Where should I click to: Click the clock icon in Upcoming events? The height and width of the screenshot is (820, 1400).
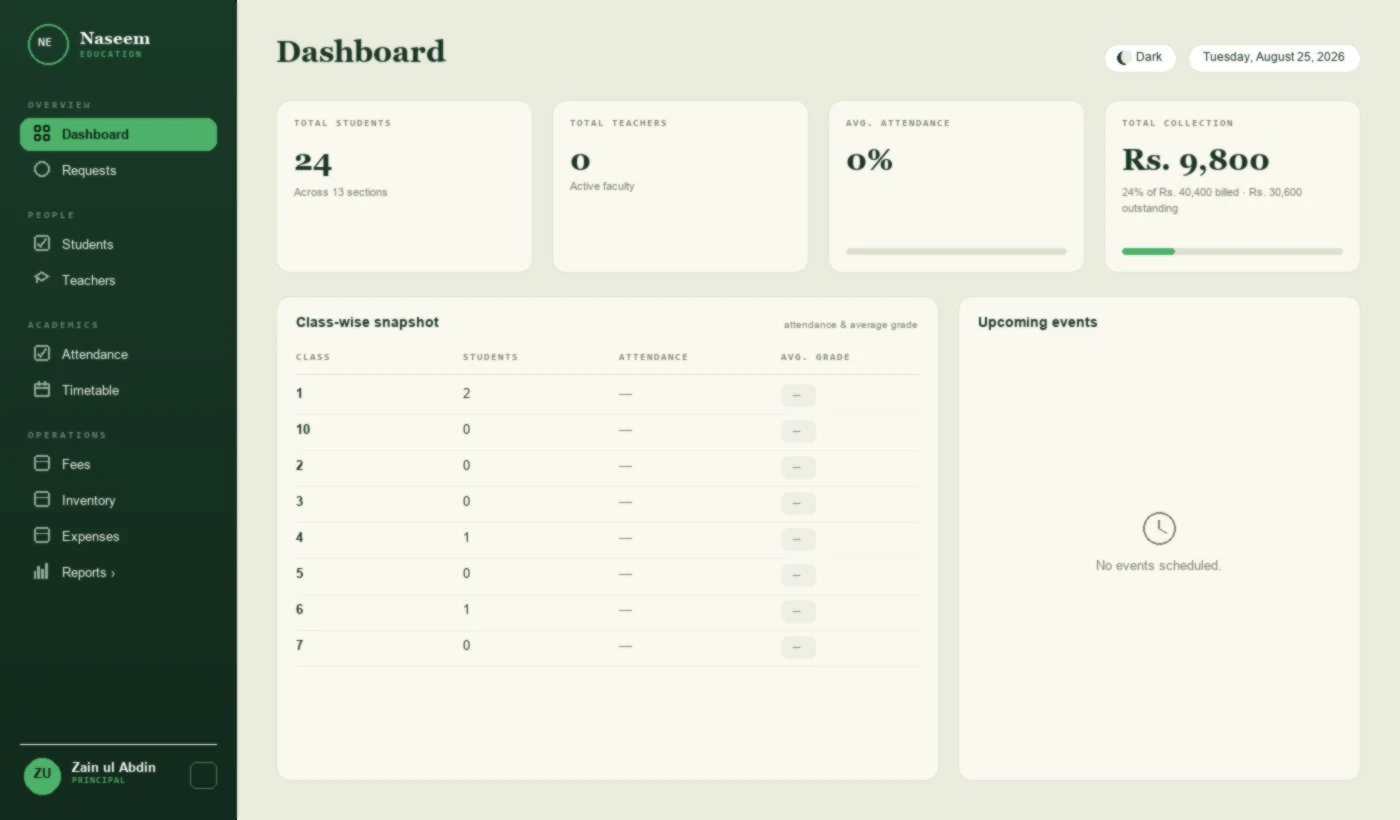[x=1159, y=529]
